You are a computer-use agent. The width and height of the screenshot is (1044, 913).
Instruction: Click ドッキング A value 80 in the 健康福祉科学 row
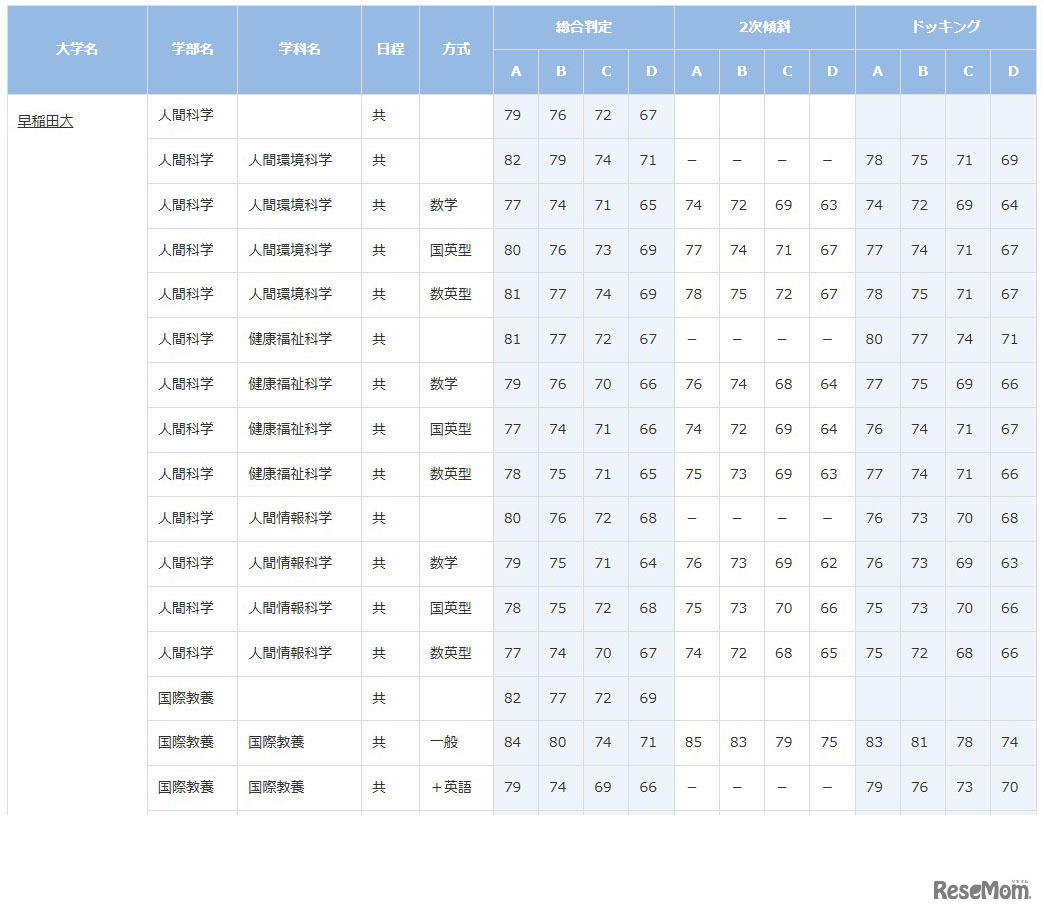coord(874,339)
